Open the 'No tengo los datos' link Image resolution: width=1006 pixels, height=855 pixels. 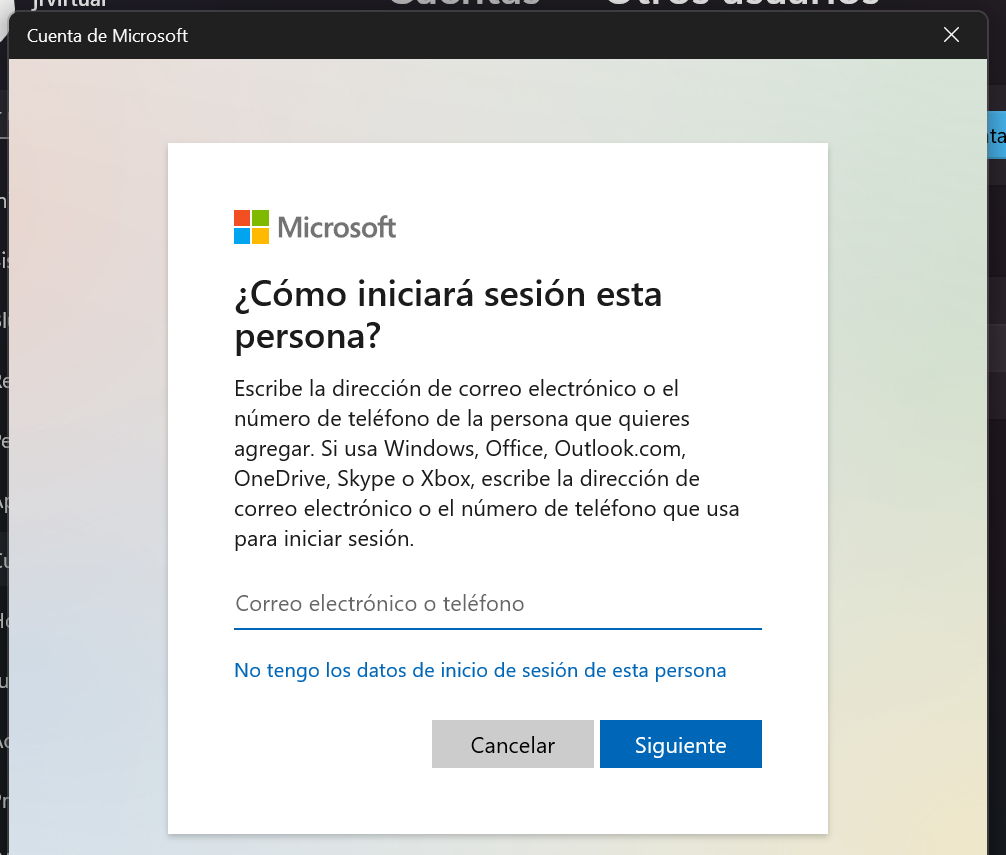click(x=480, y=670)
